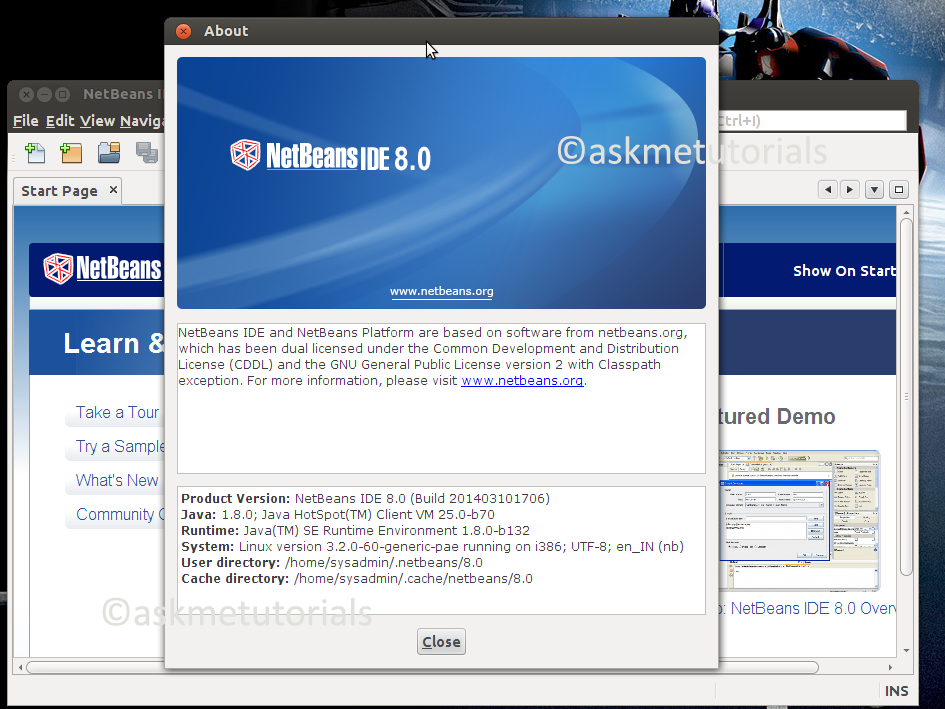Viewport: 945px width, 709px height.
Task: Click the Start Page vertical scrollbar
Action: click(906, 397)
